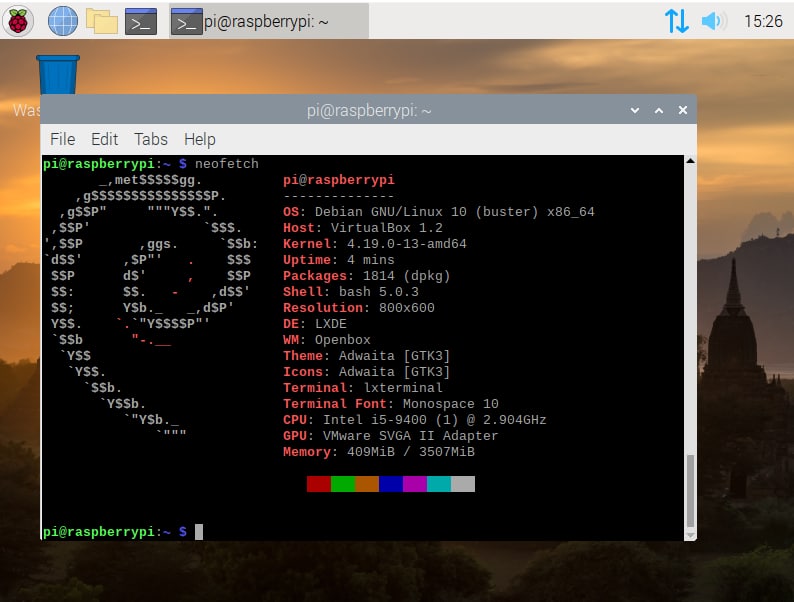Click the 'CPU: Intel i5-9400' line
794x602 pixels.
[415, 420]
